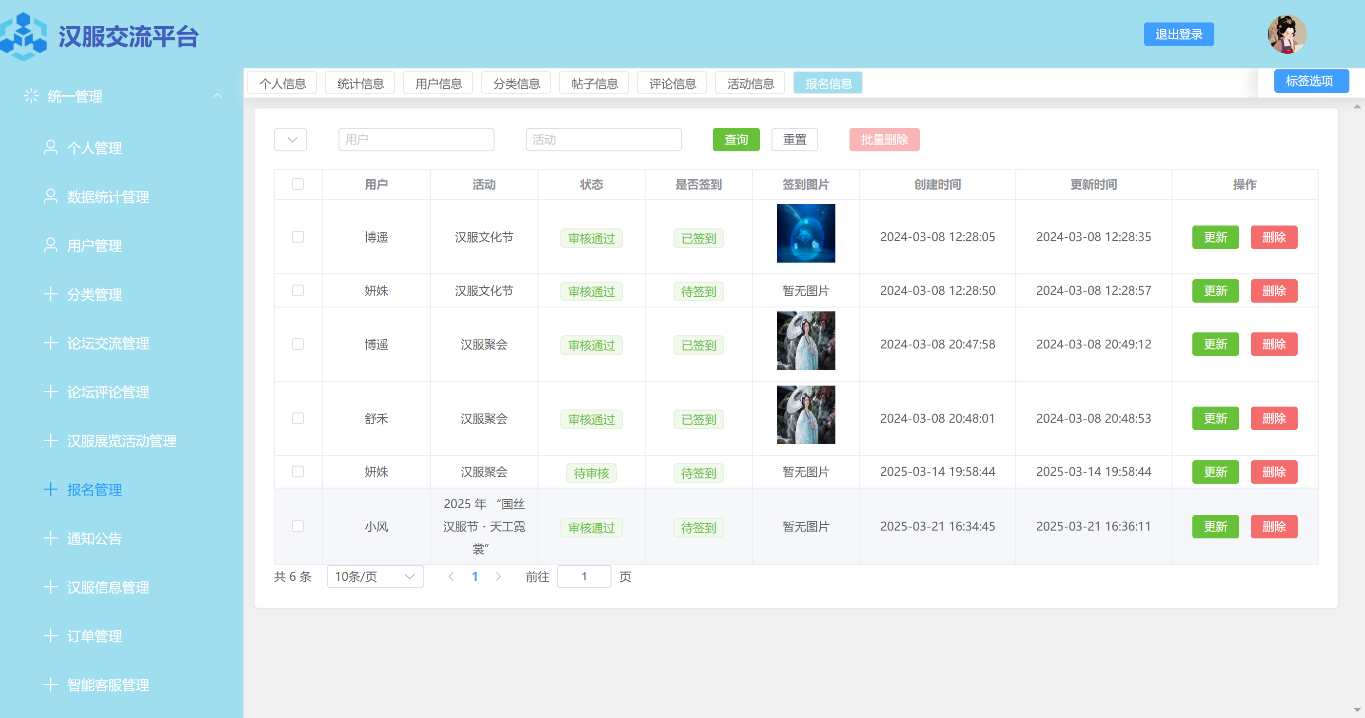Click the plus icon beside 订单管理

click(x=50, y=636)
